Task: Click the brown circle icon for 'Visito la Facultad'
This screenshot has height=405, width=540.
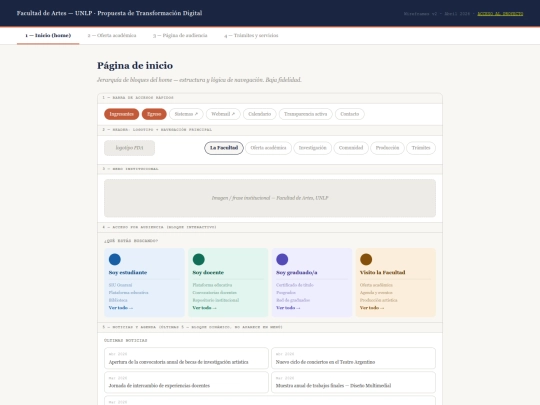Action: point(366,259)
